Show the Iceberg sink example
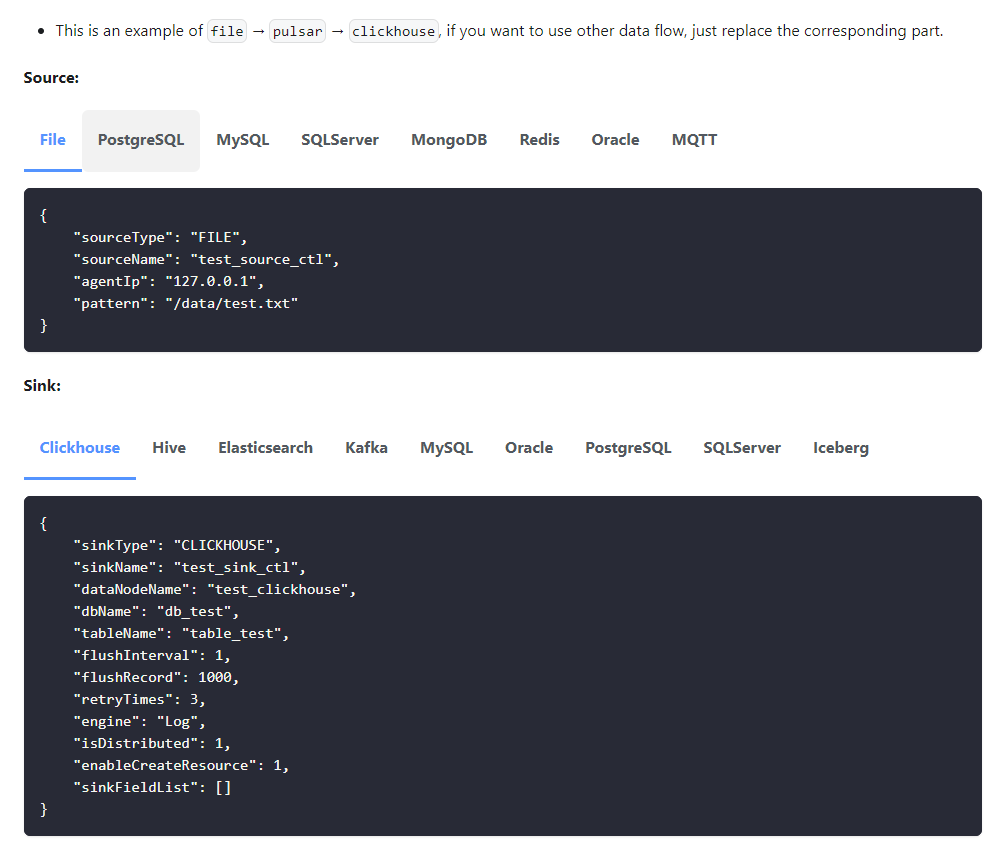998x849 pixels. coord(840,448)
